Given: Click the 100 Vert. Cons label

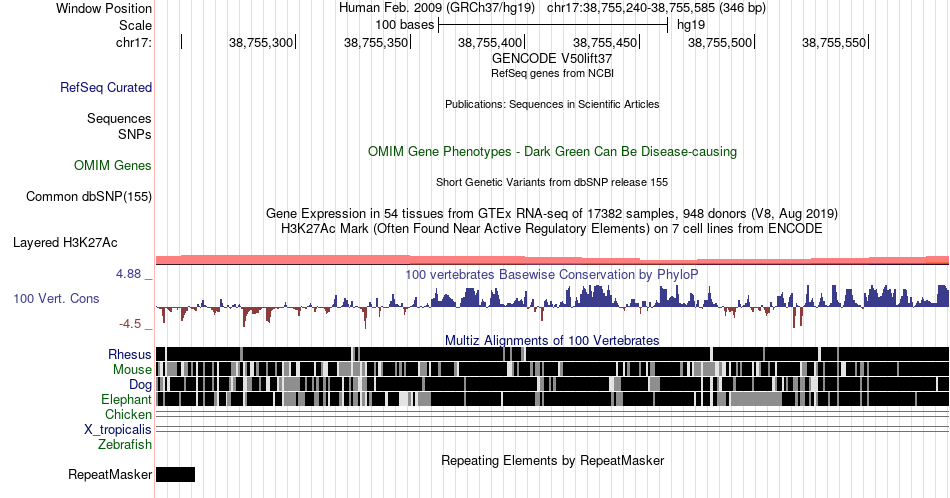Looking at the screenshot, I should click(56, 298).
